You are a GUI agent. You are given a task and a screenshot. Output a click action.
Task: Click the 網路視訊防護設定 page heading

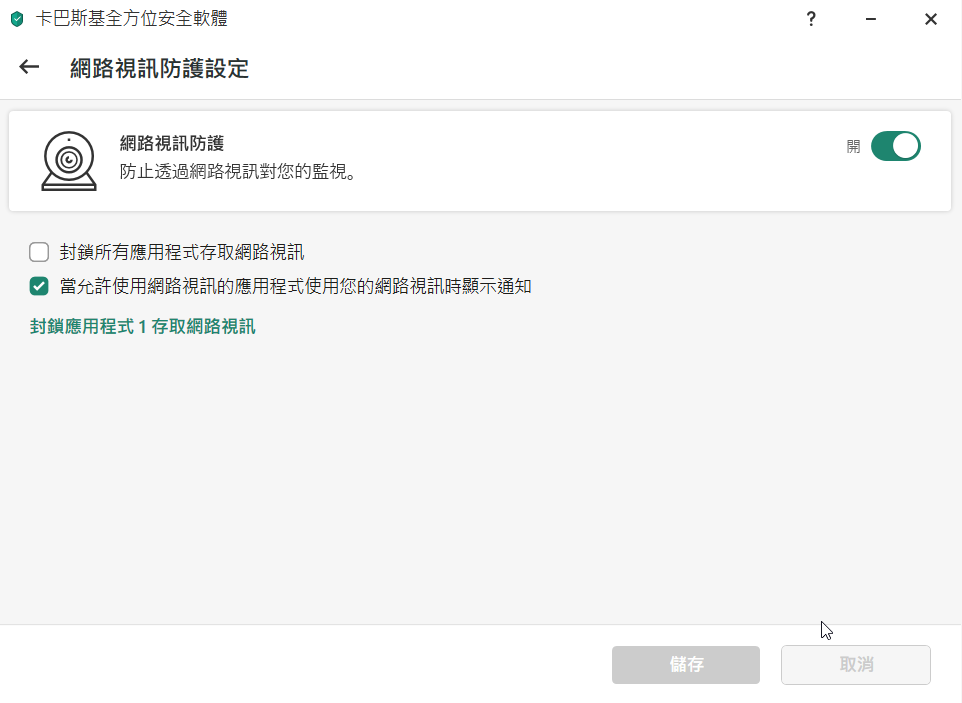[x=159, y=68]
